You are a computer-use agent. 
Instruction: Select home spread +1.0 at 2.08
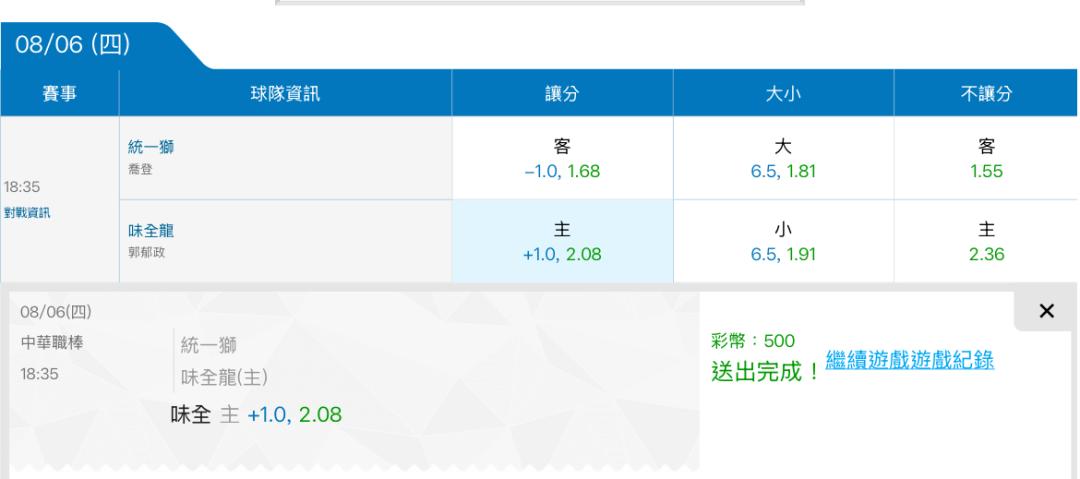pos(562,241)
